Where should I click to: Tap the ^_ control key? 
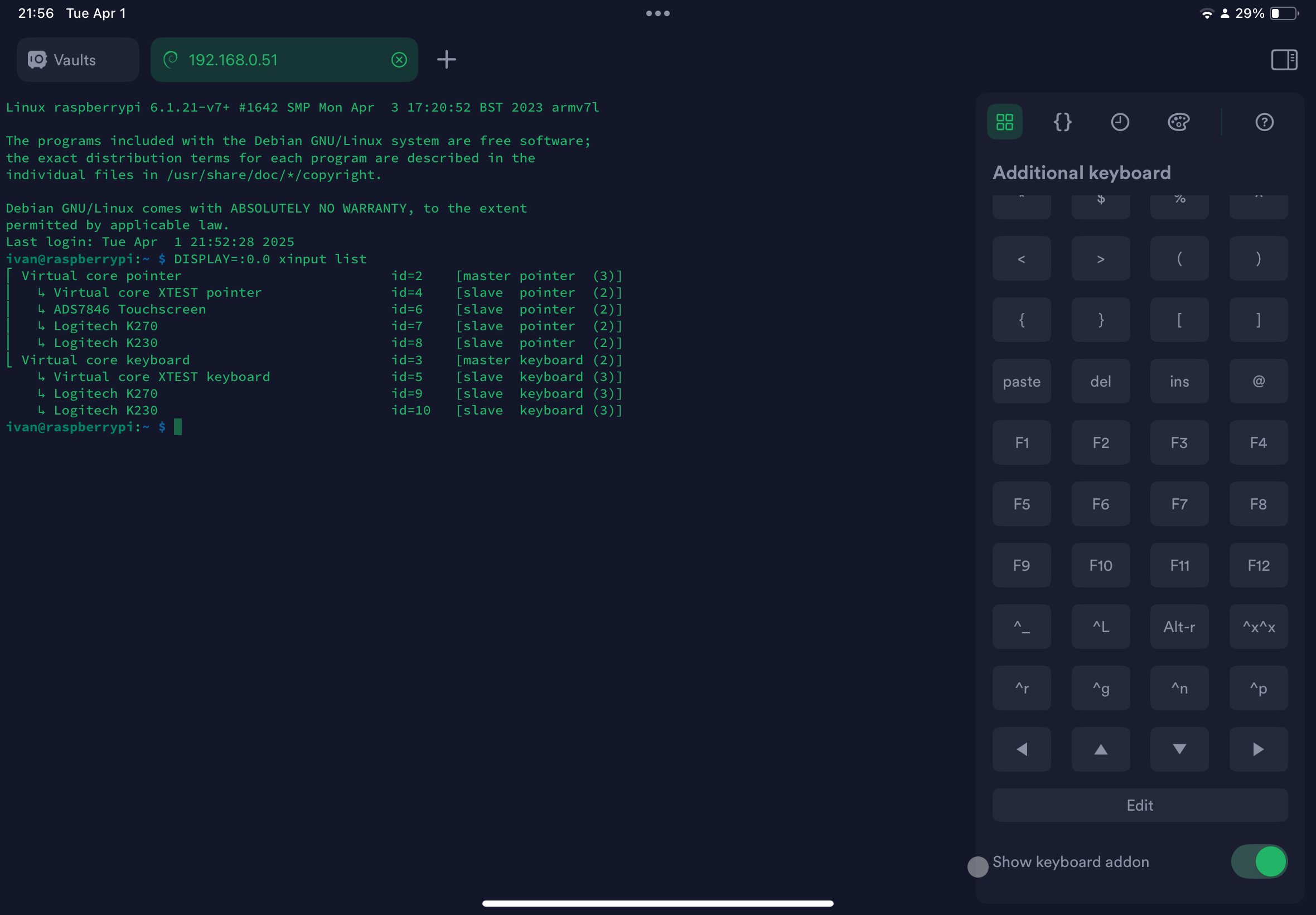point(1022,627)
